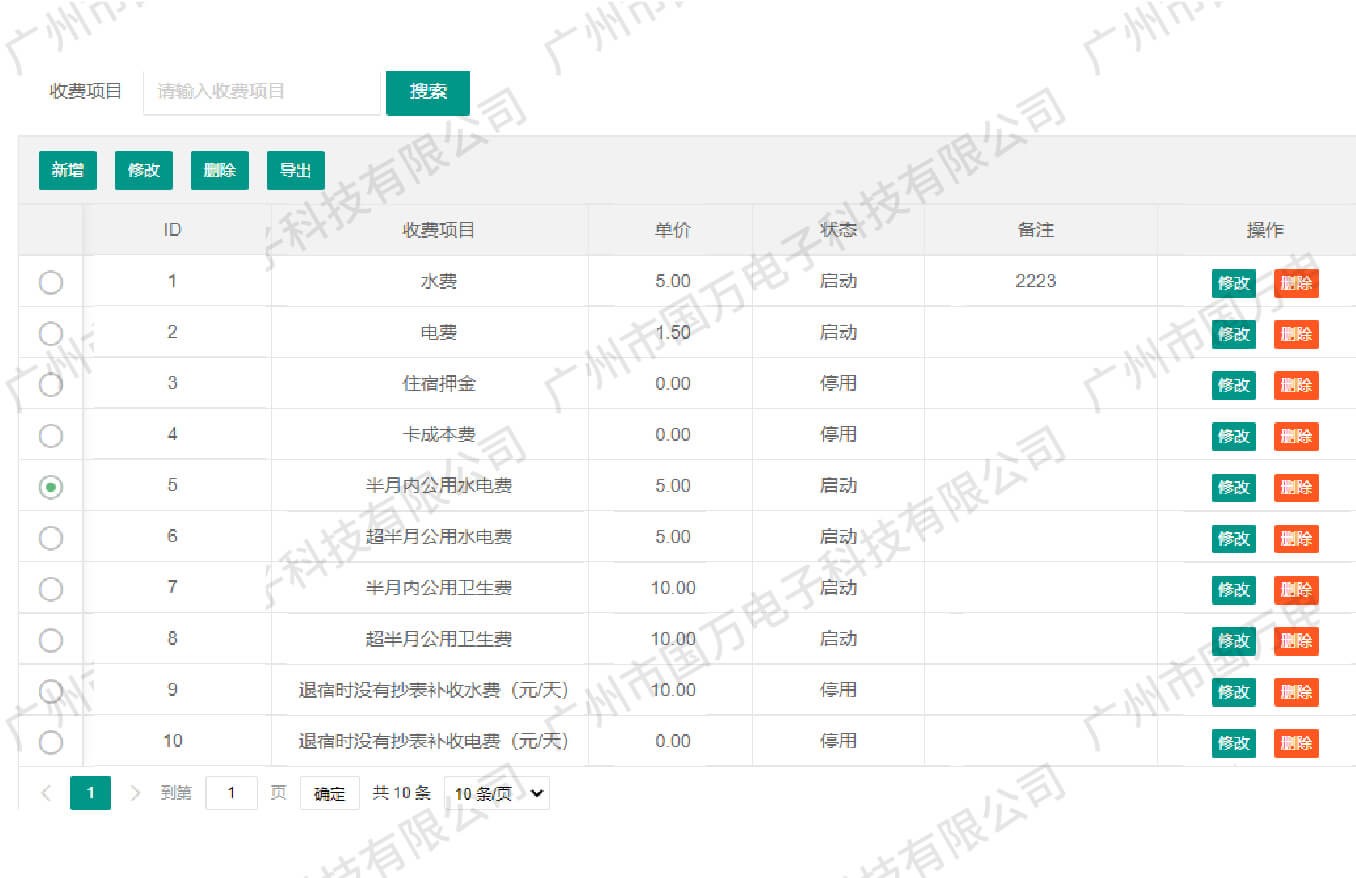
Task: Go to the next page arrow
Action: (135, 793)
